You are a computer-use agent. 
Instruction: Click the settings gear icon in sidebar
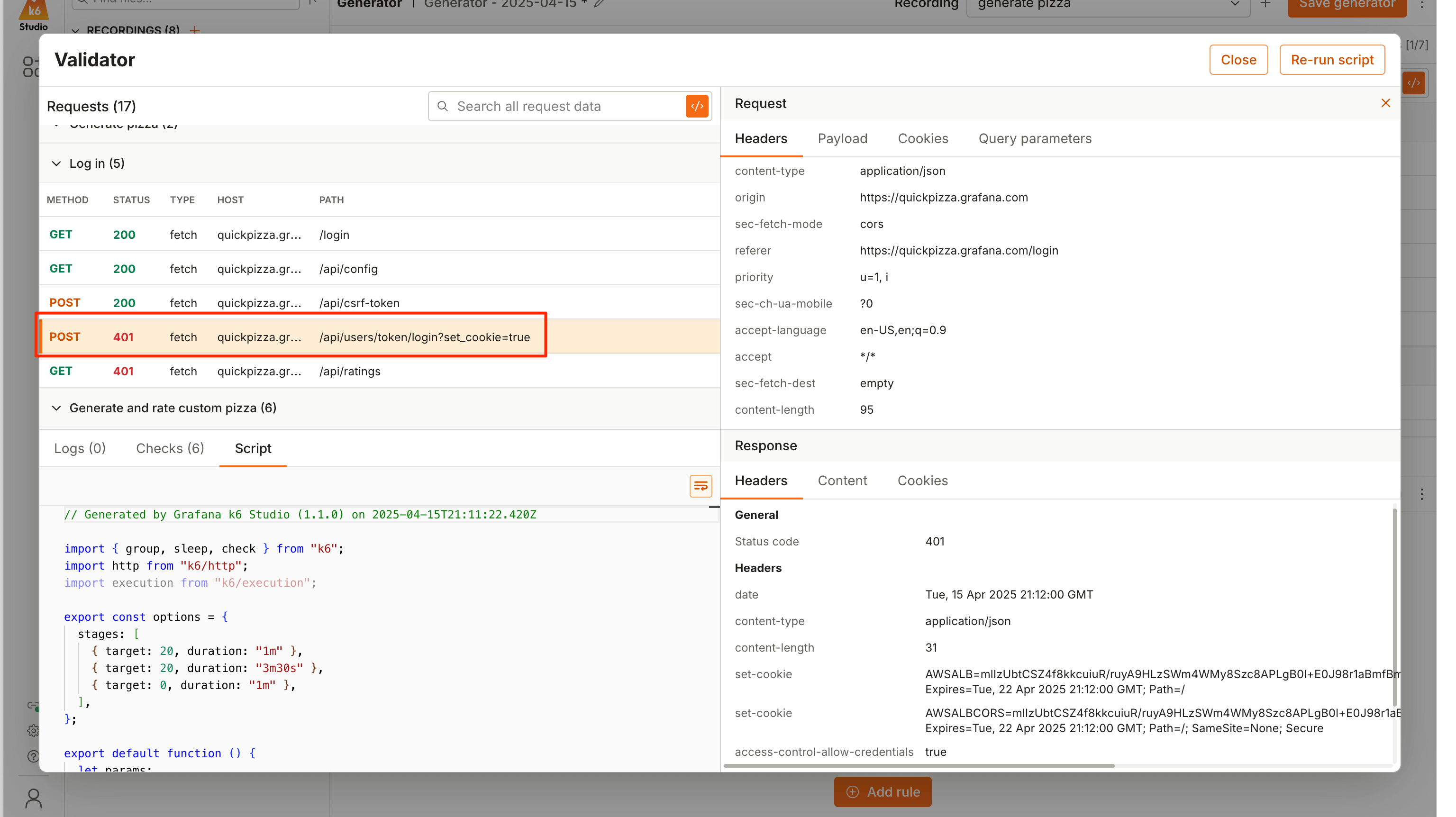[x=33, y=731]
